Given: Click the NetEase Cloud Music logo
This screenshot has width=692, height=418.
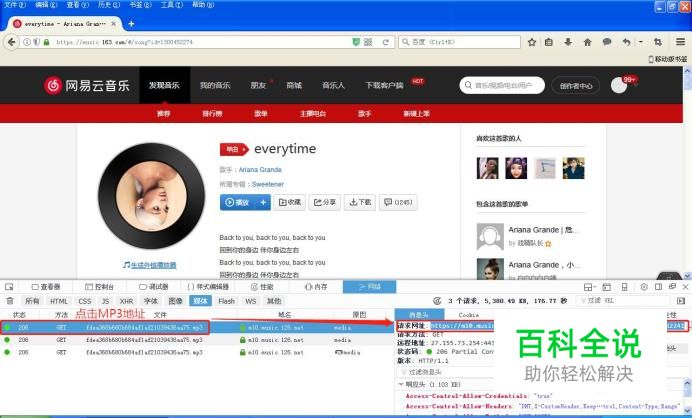Looking at the screenshot, I should (x=87, y=85).
